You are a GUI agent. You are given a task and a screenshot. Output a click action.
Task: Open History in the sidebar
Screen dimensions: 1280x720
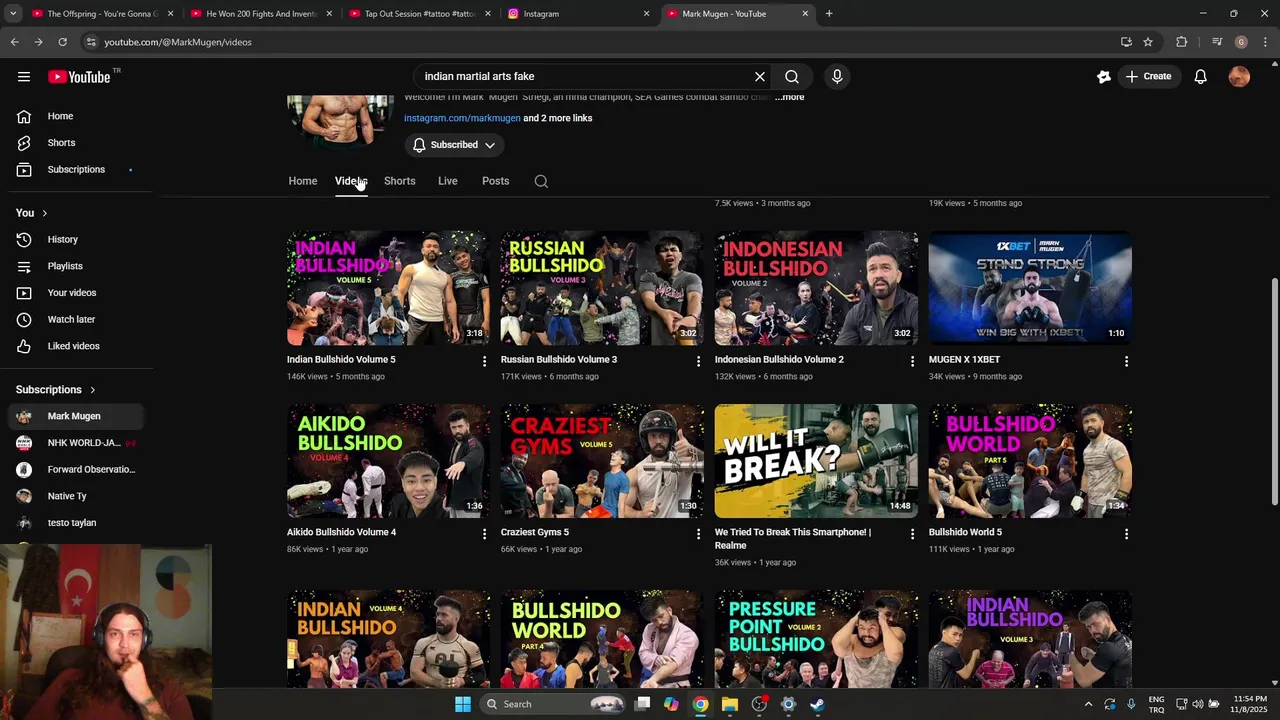coord(76,239)
